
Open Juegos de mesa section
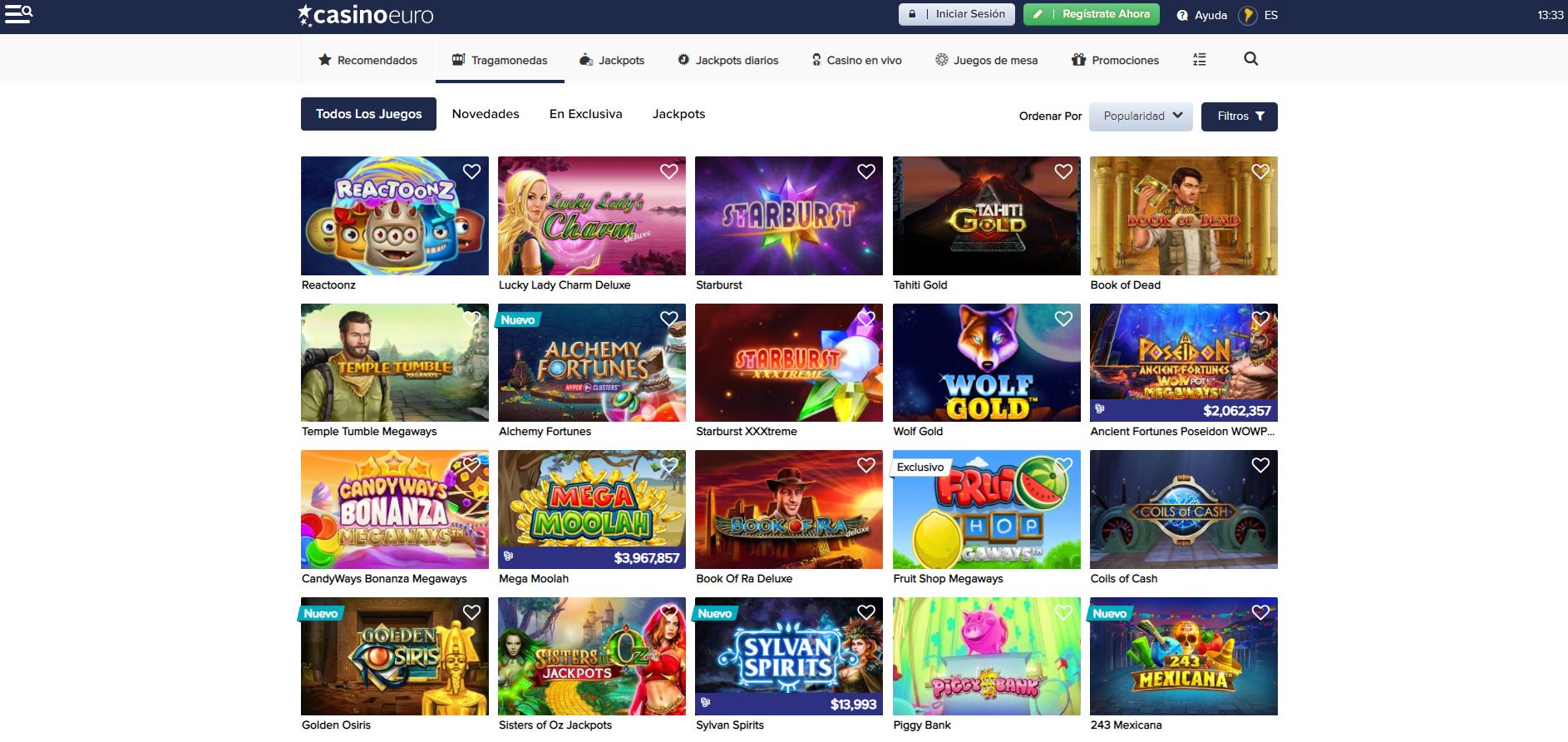(x=986, y=60)
